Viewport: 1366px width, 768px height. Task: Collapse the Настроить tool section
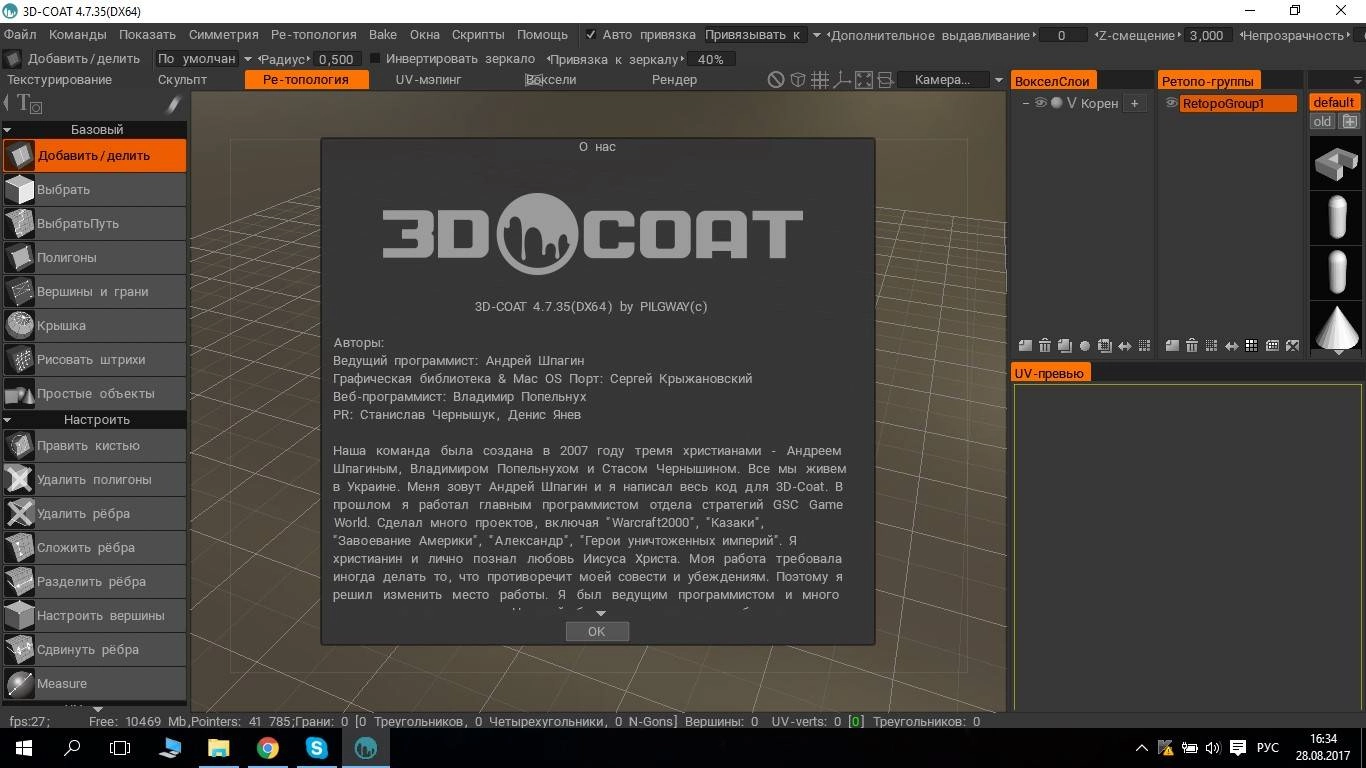click(8, 420)
